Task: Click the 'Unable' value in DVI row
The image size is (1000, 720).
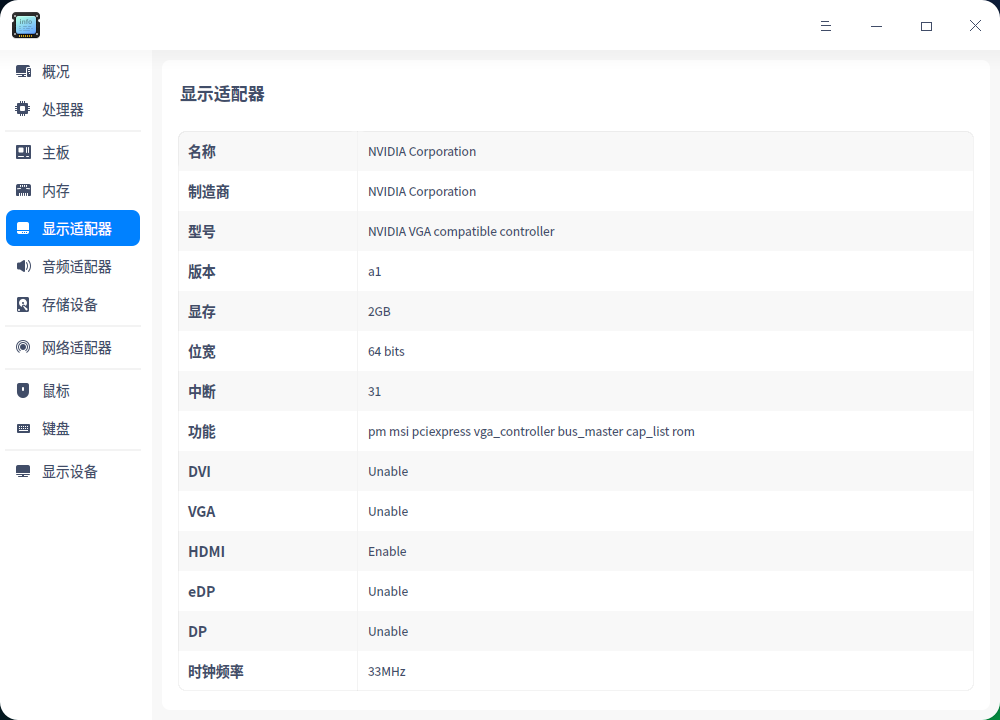Action: (388, 472)
